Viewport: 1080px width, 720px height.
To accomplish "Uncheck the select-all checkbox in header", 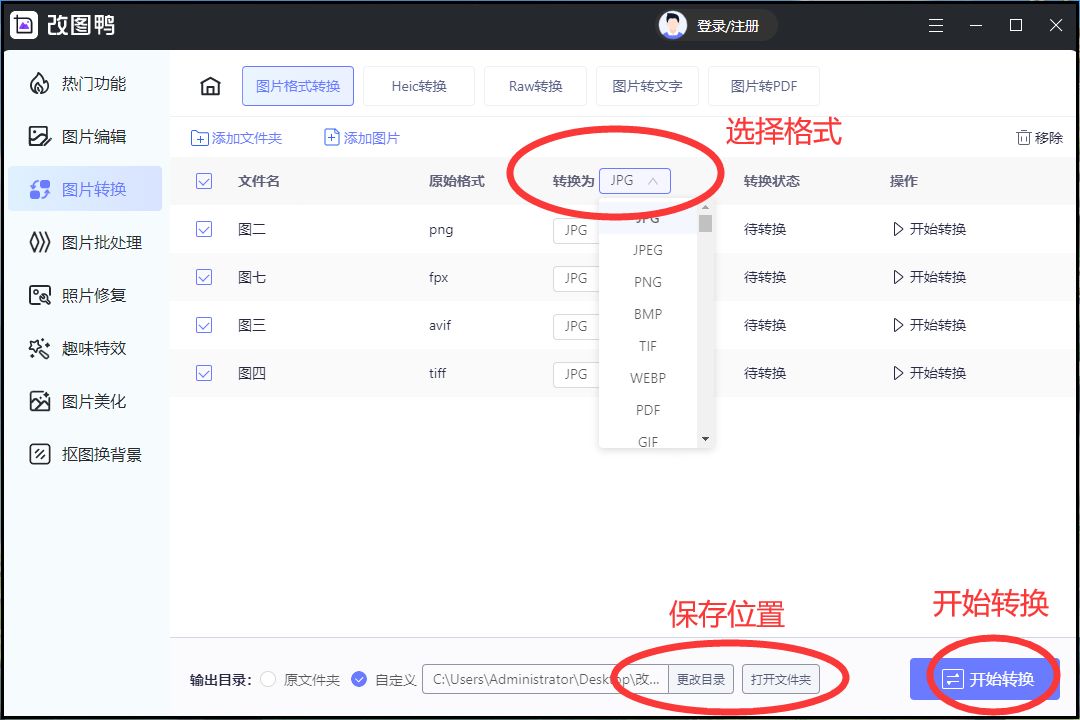I will [x=204, y=181].
